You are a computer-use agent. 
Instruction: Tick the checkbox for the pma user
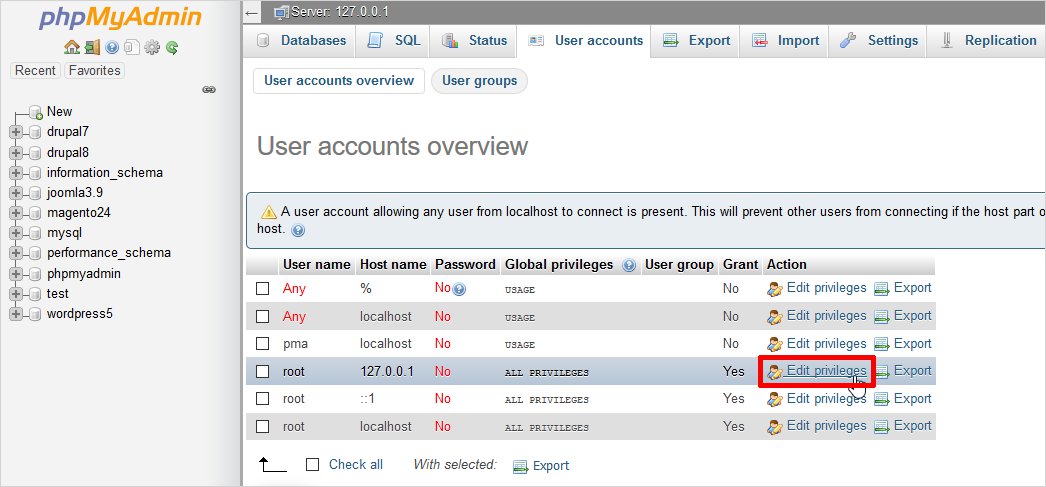click(x=263, y=343)
